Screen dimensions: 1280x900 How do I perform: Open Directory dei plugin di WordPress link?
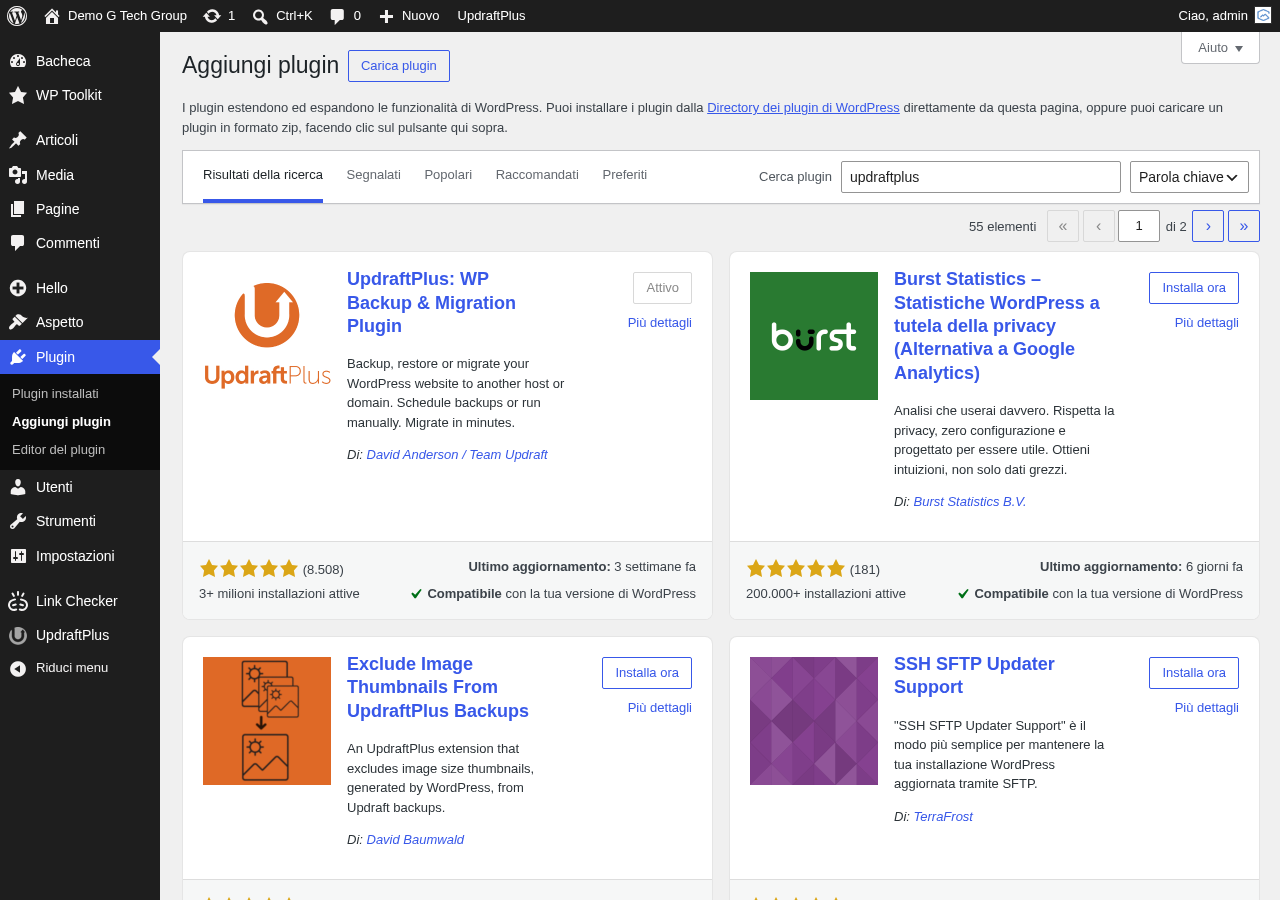tap(803, 107)
